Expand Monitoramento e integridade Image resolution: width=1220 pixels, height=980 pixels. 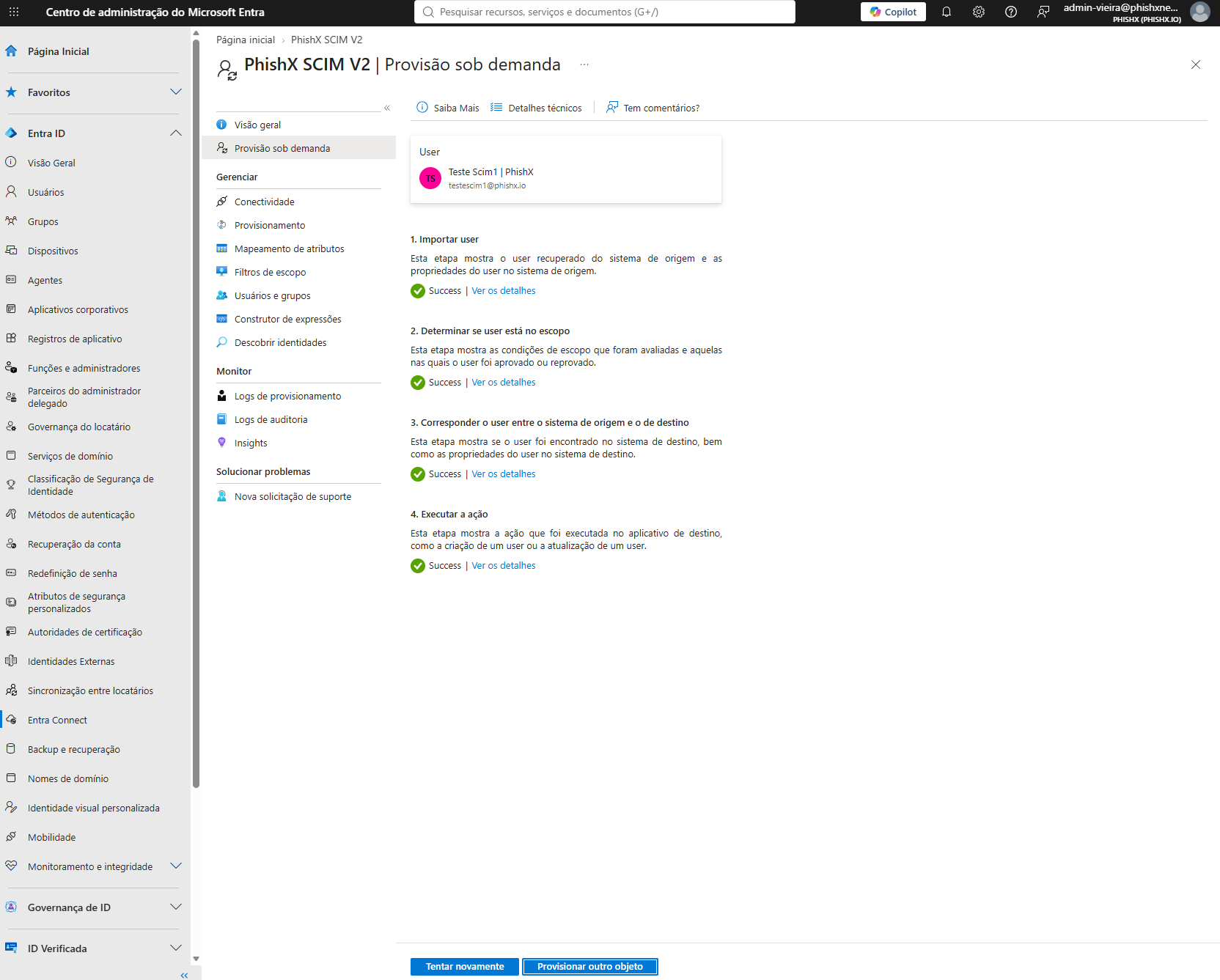(176, 866)
